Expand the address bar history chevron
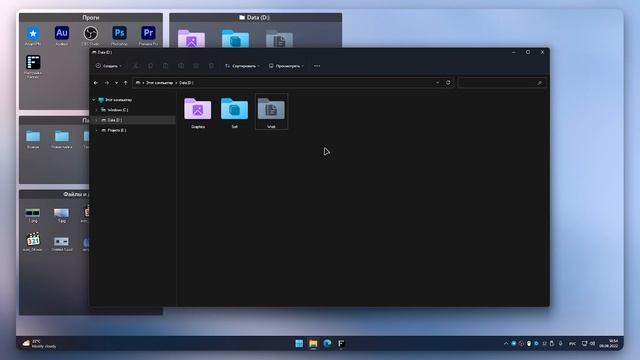Screen dimensions: 640x360 point(438,82)
